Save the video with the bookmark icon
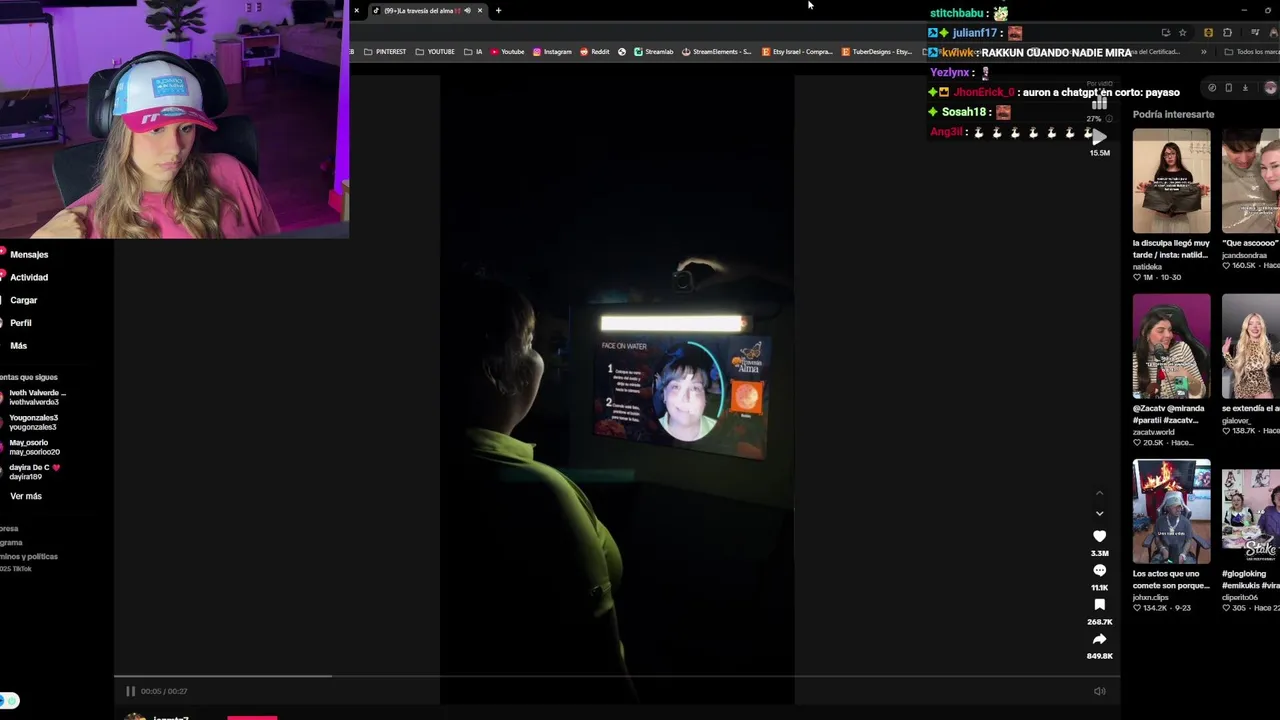1280x720 pixels. [x=1099, y=605]
